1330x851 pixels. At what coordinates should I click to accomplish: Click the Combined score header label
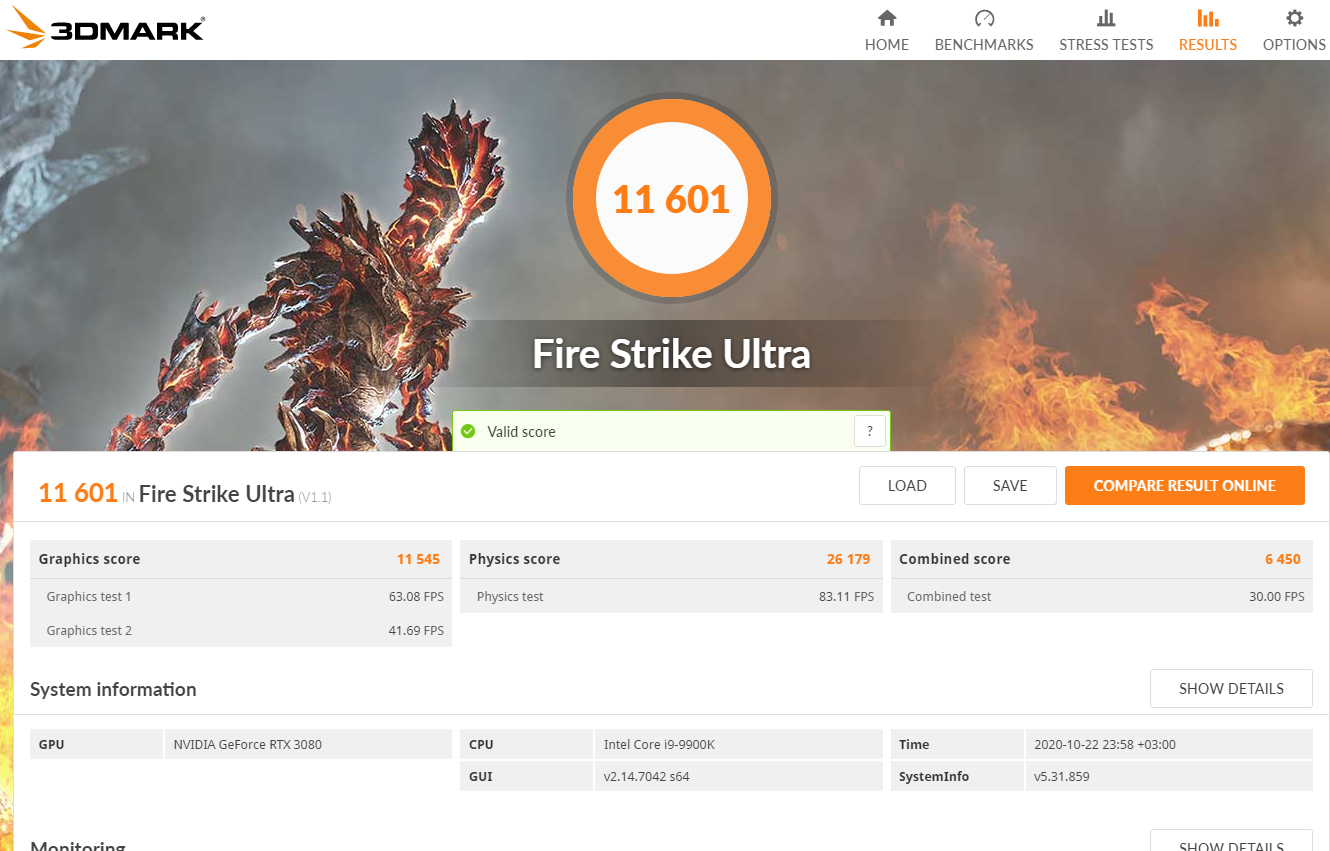pyautogui.click(x=954, y=559)
